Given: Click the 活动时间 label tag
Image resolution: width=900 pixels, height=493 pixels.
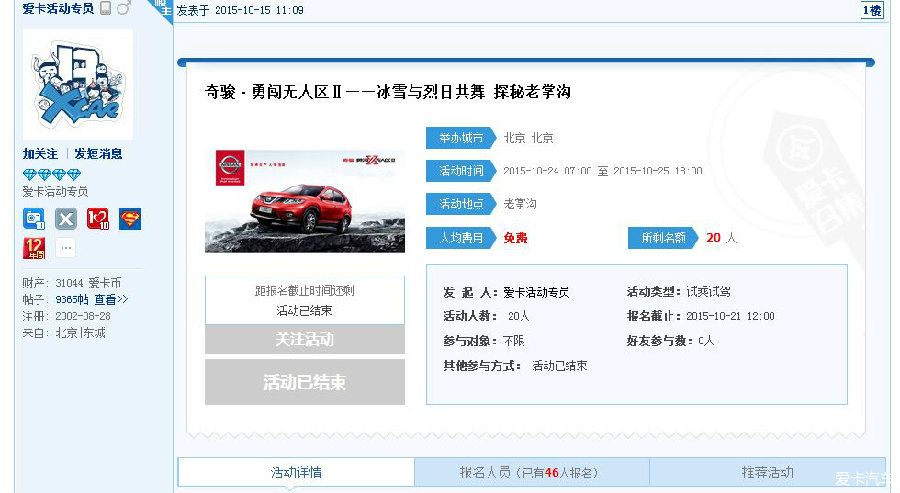Looking at the screenshot, I should pos(461,170).
